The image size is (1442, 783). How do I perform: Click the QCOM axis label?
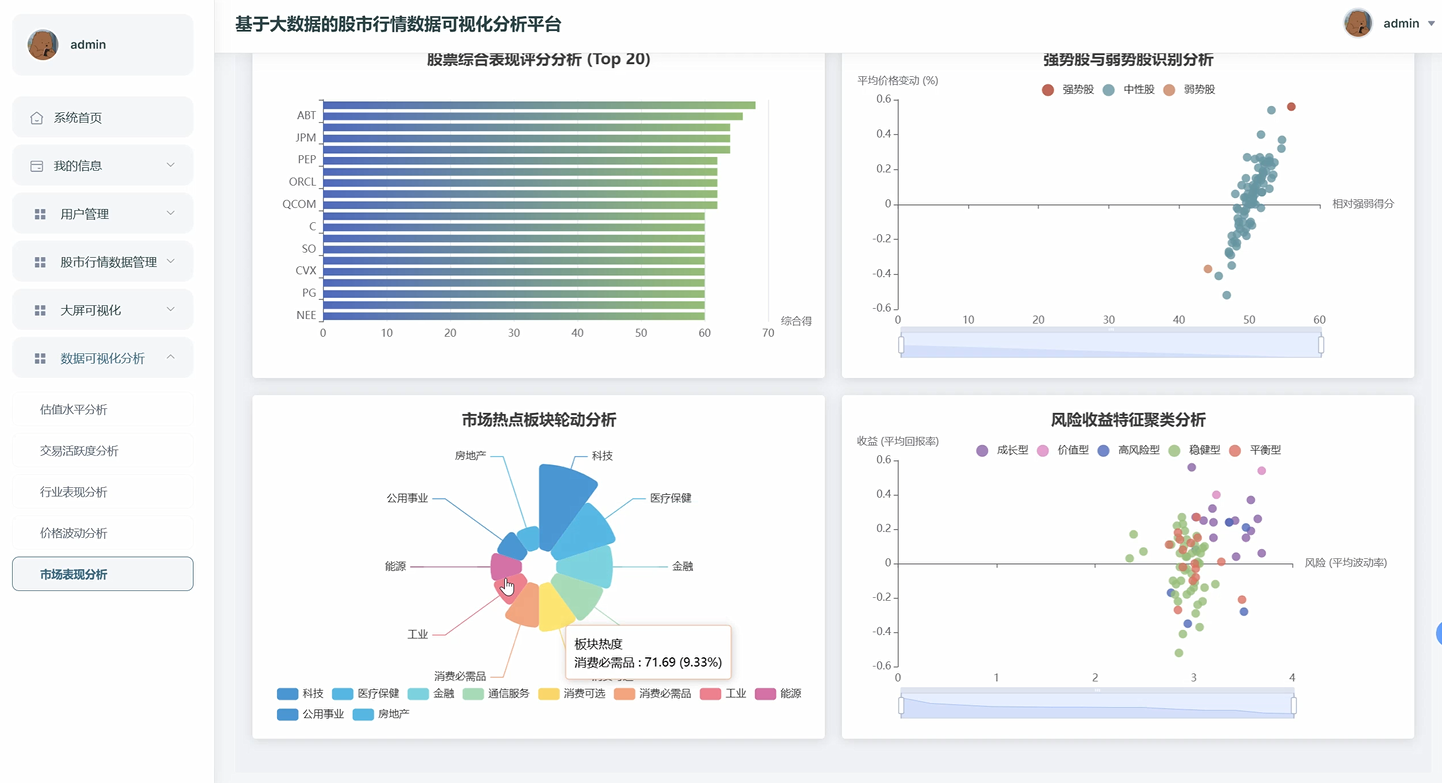tap(299, 204)
